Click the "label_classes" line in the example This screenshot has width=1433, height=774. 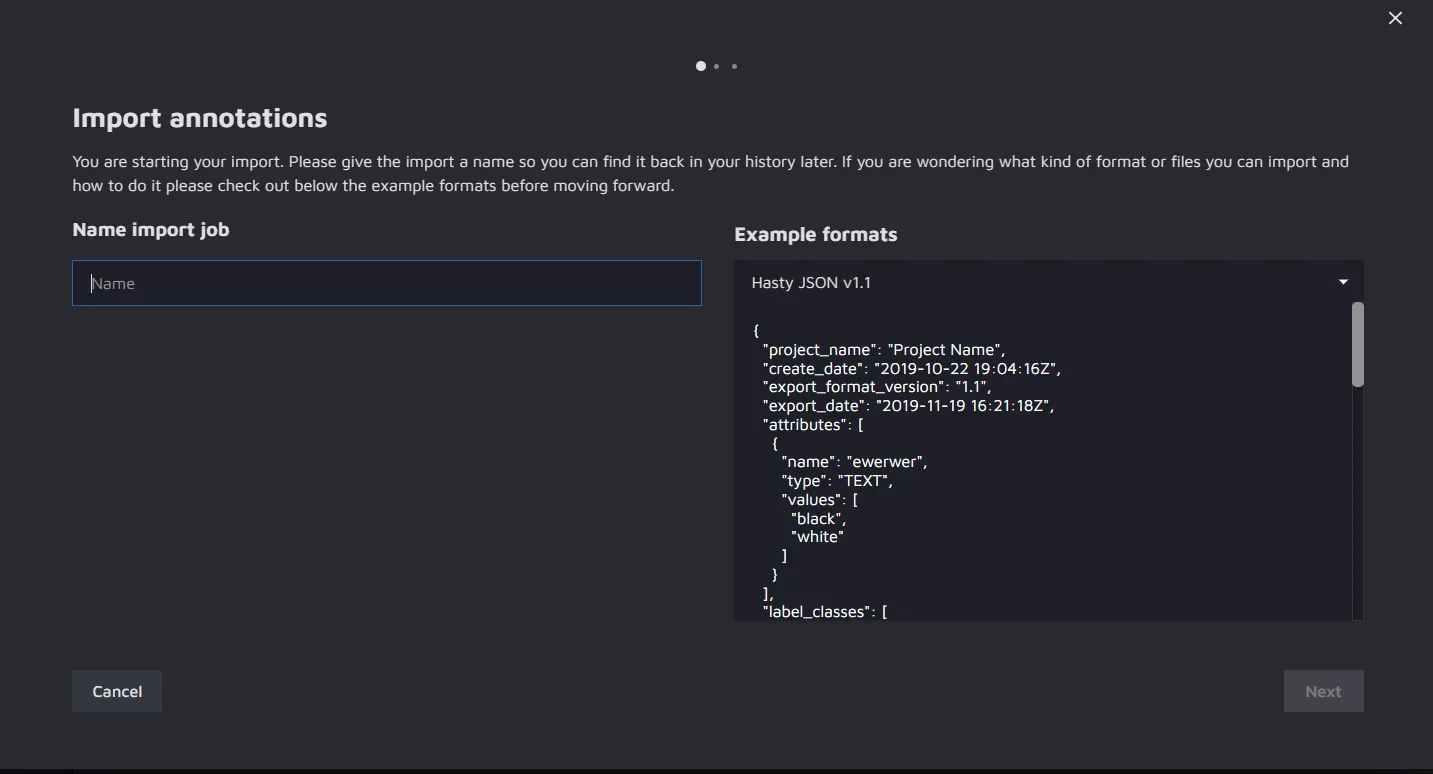[x=824, y=612]
